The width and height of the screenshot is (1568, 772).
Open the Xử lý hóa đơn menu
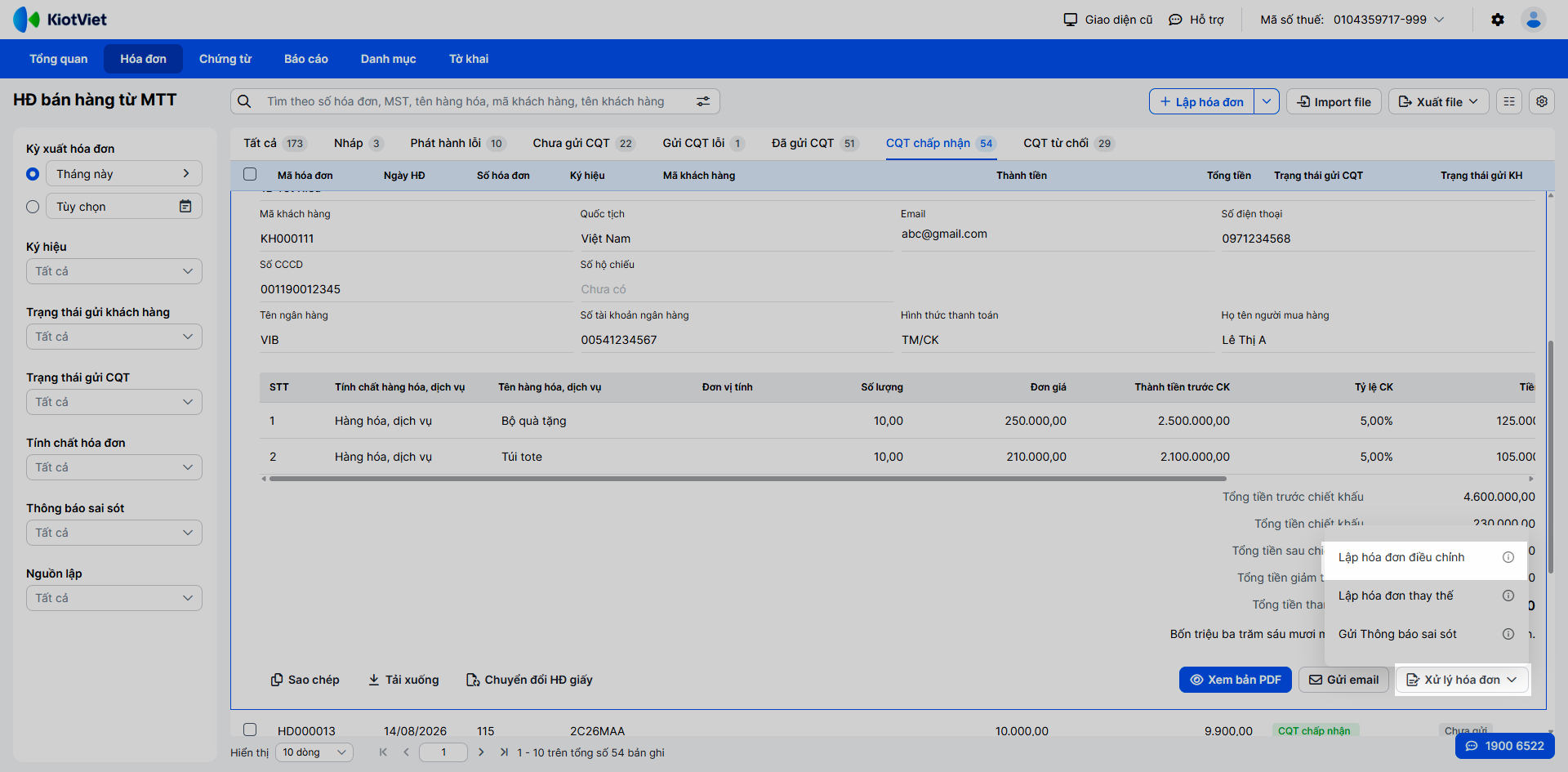1462,680
